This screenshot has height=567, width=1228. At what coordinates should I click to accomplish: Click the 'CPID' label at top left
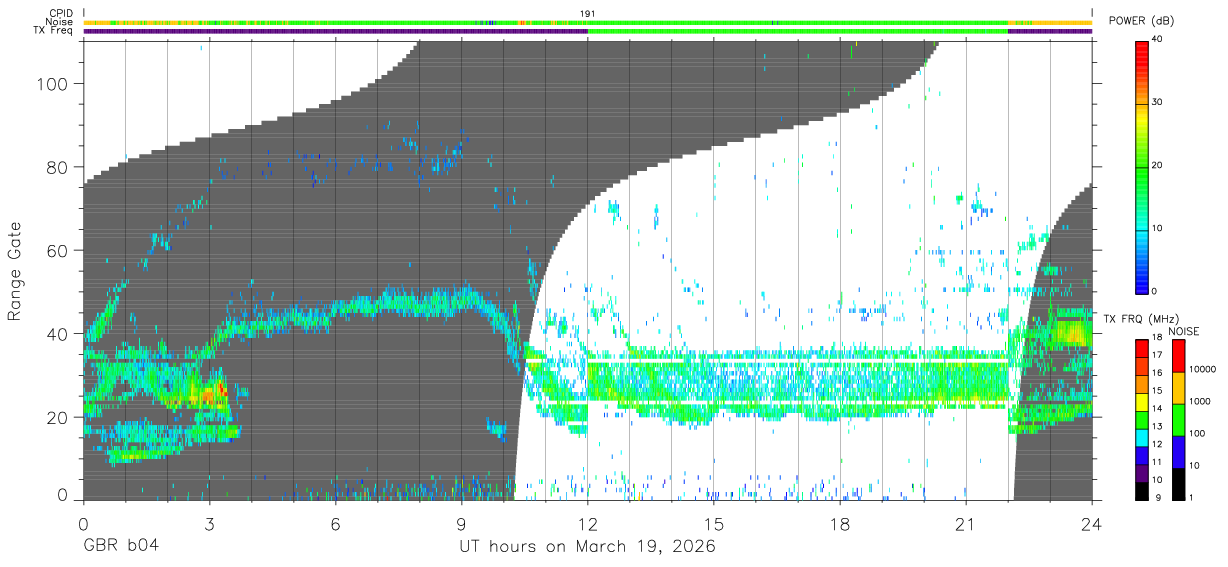[61, 13]
